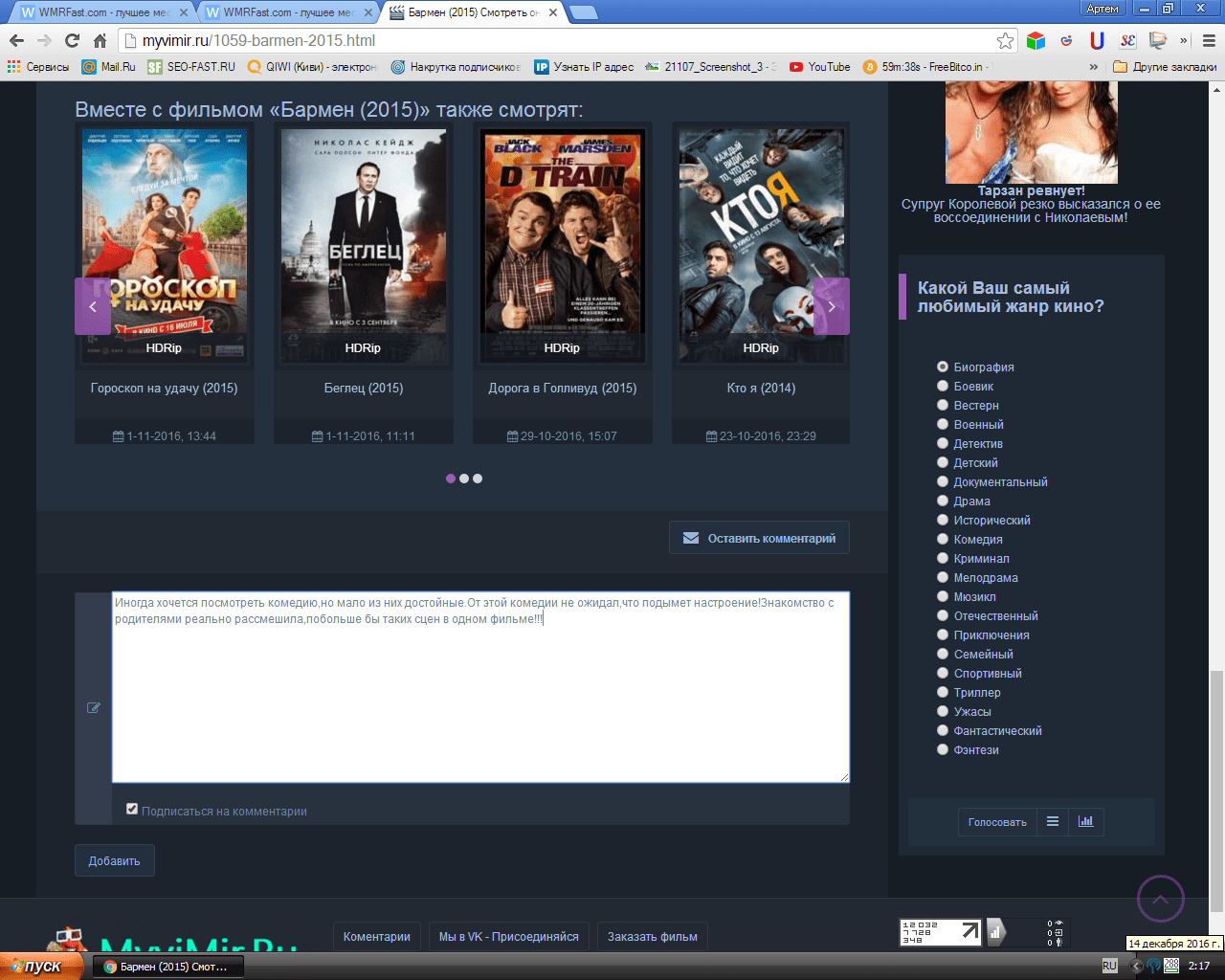Open a new tab button
The image size is (1225, 980).
click(584, 12)
